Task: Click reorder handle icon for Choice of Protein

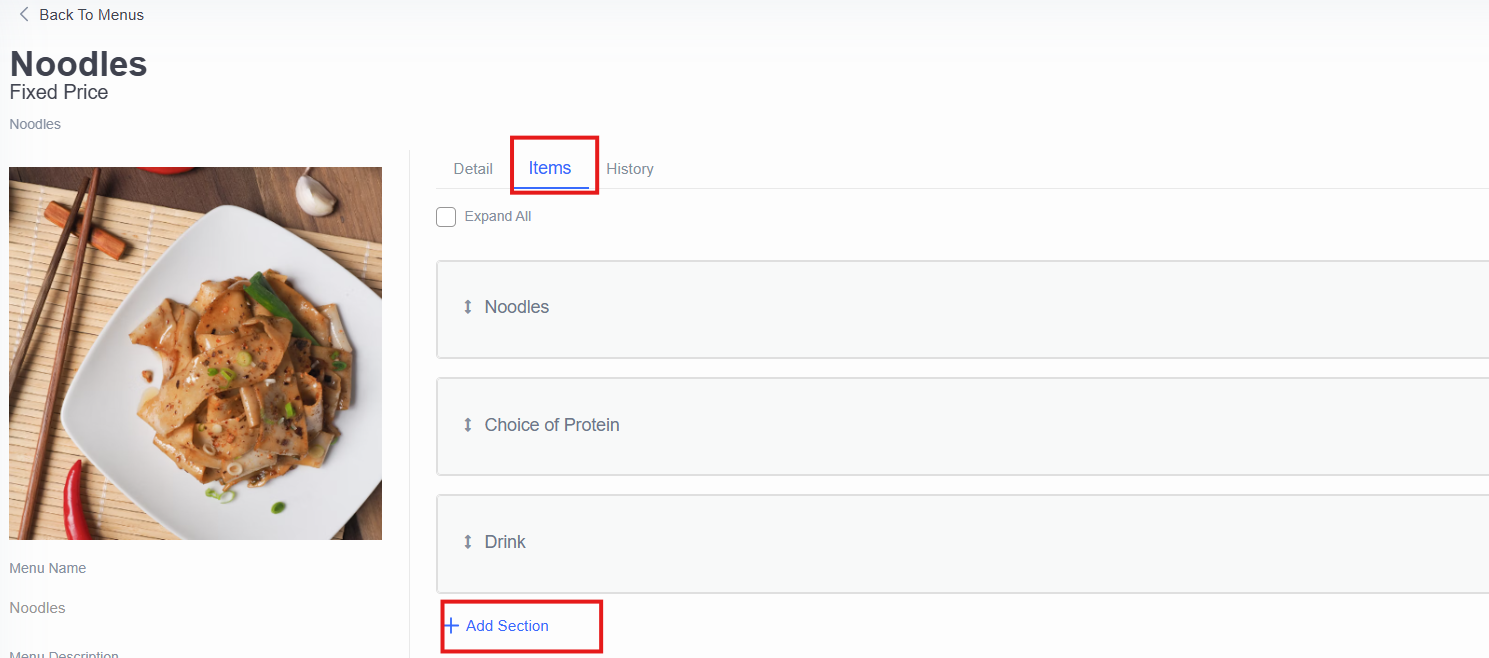Action: pos(467,425)
